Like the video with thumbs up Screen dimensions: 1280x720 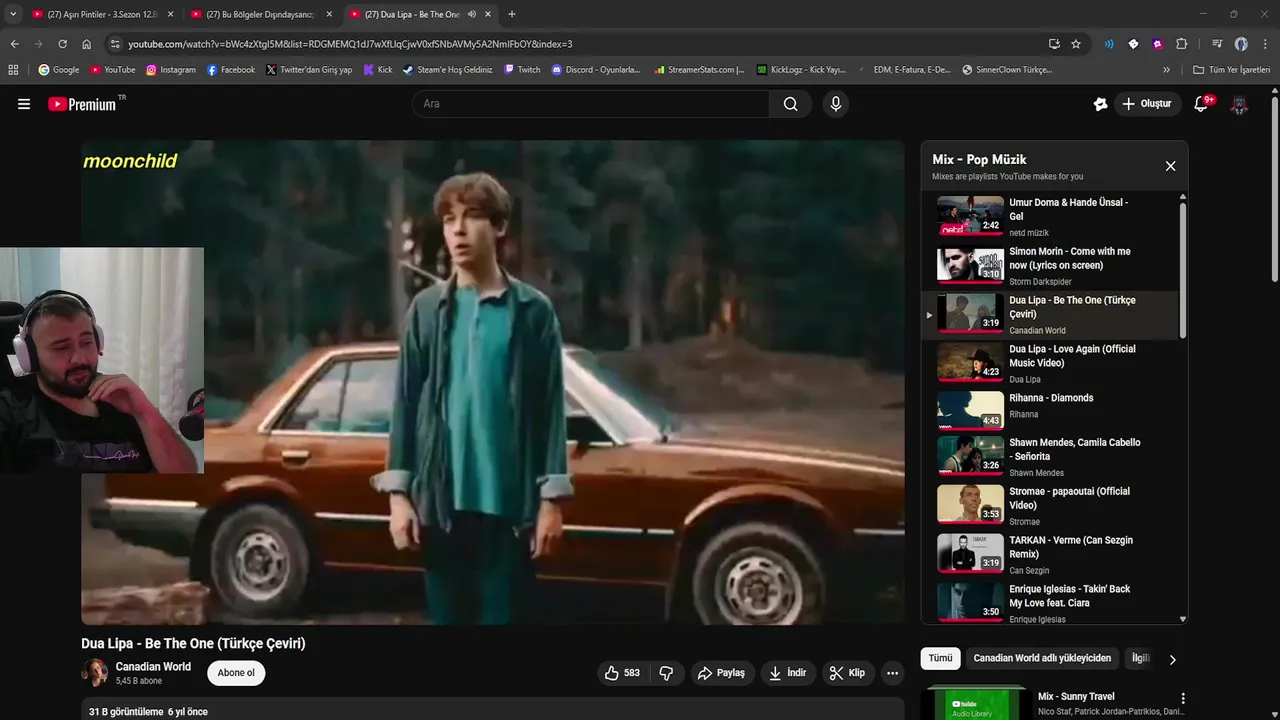pos(622,673)
